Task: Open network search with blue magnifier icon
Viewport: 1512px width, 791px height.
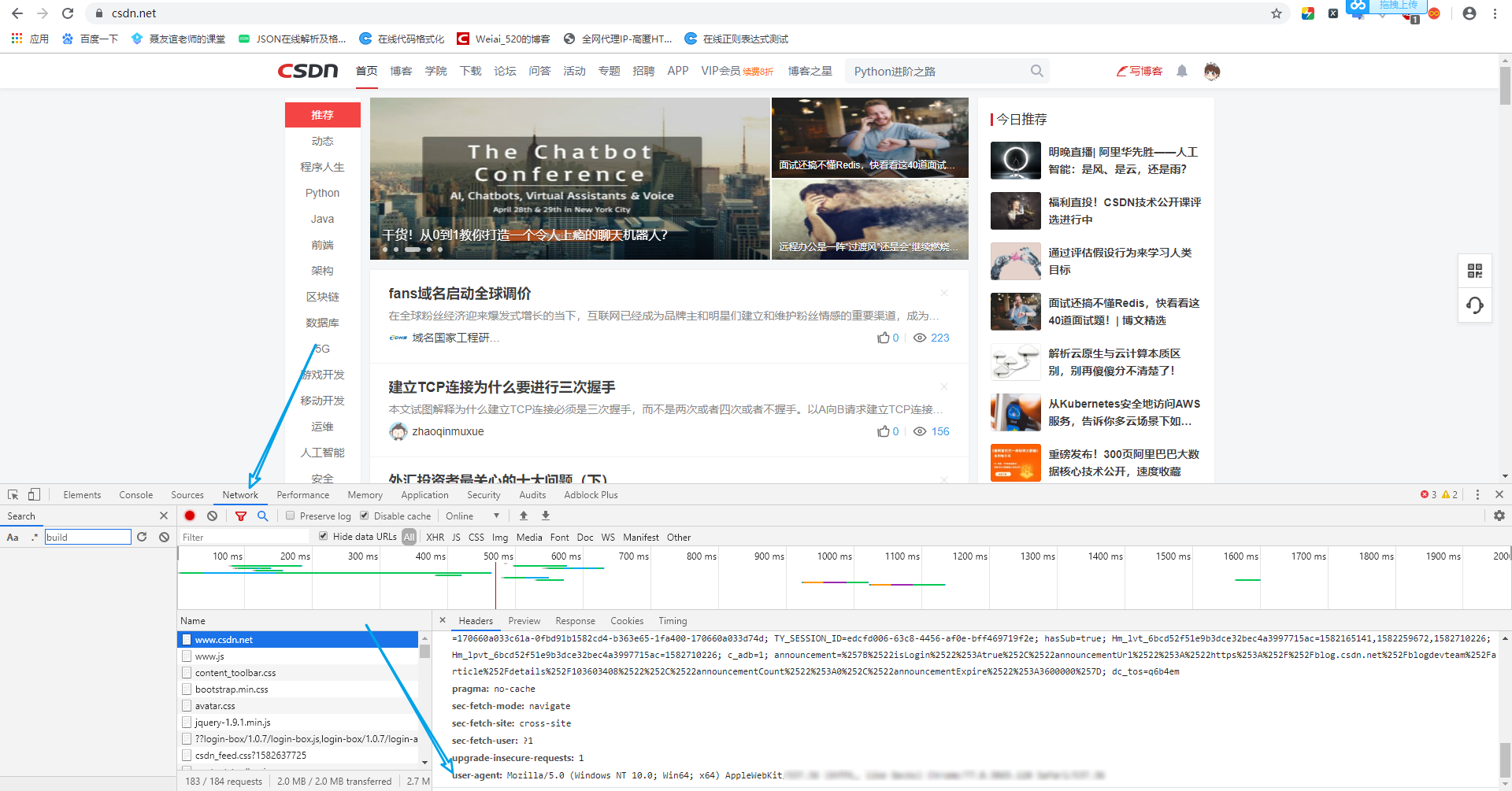Action: tap(262, 516)
